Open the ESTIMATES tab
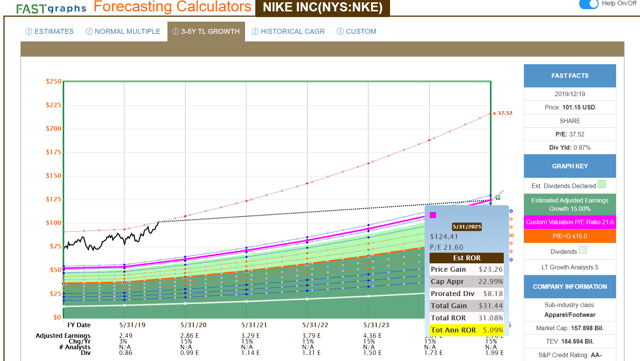This screenshot has height=361, width=640. coord(54,31)
